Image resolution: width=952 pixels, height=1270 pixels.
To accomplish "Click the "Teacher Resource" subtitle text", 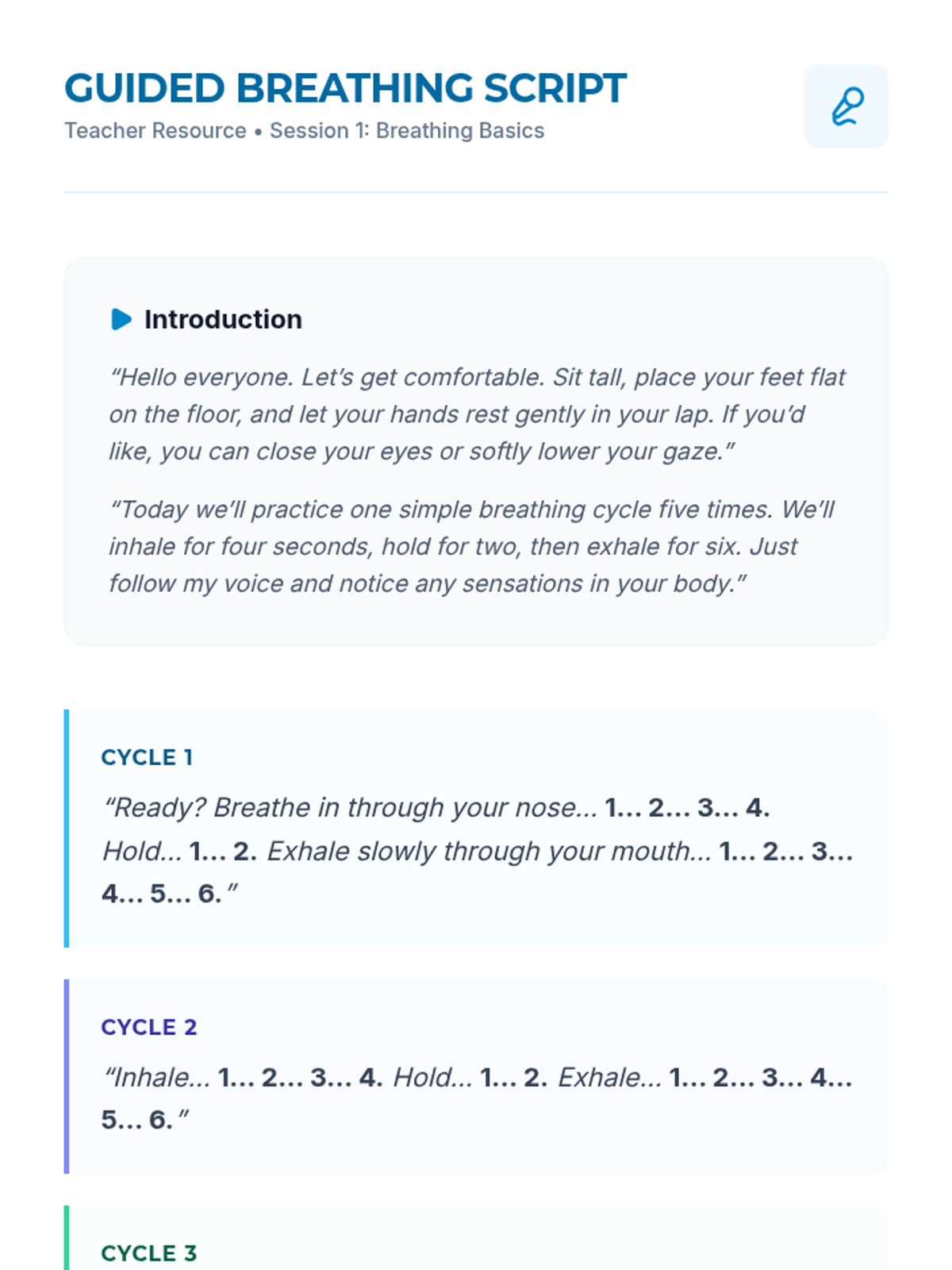I will [x=155, y=131].
